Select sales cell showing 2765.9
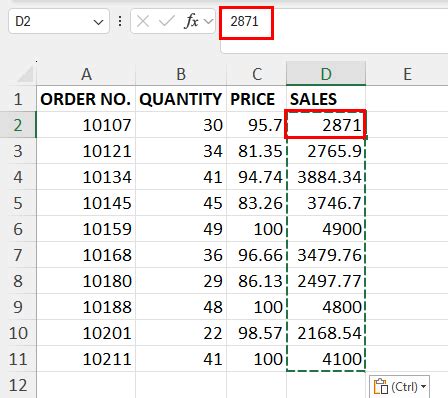This screenshot has width=448, height=398. (x=326, y=151)
